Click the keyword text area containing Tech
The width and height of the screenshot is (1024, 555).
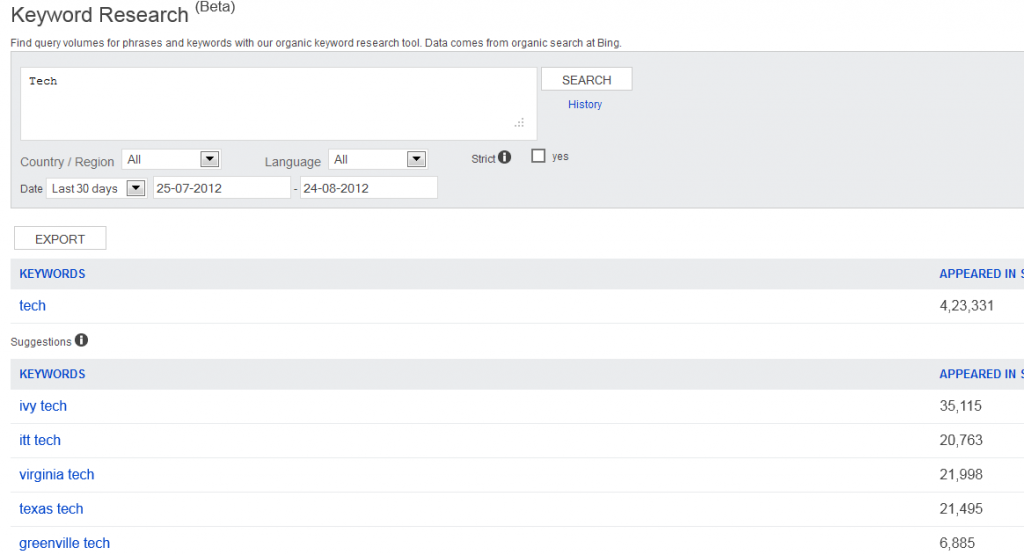pyautogui.click(x=278, y=104)
